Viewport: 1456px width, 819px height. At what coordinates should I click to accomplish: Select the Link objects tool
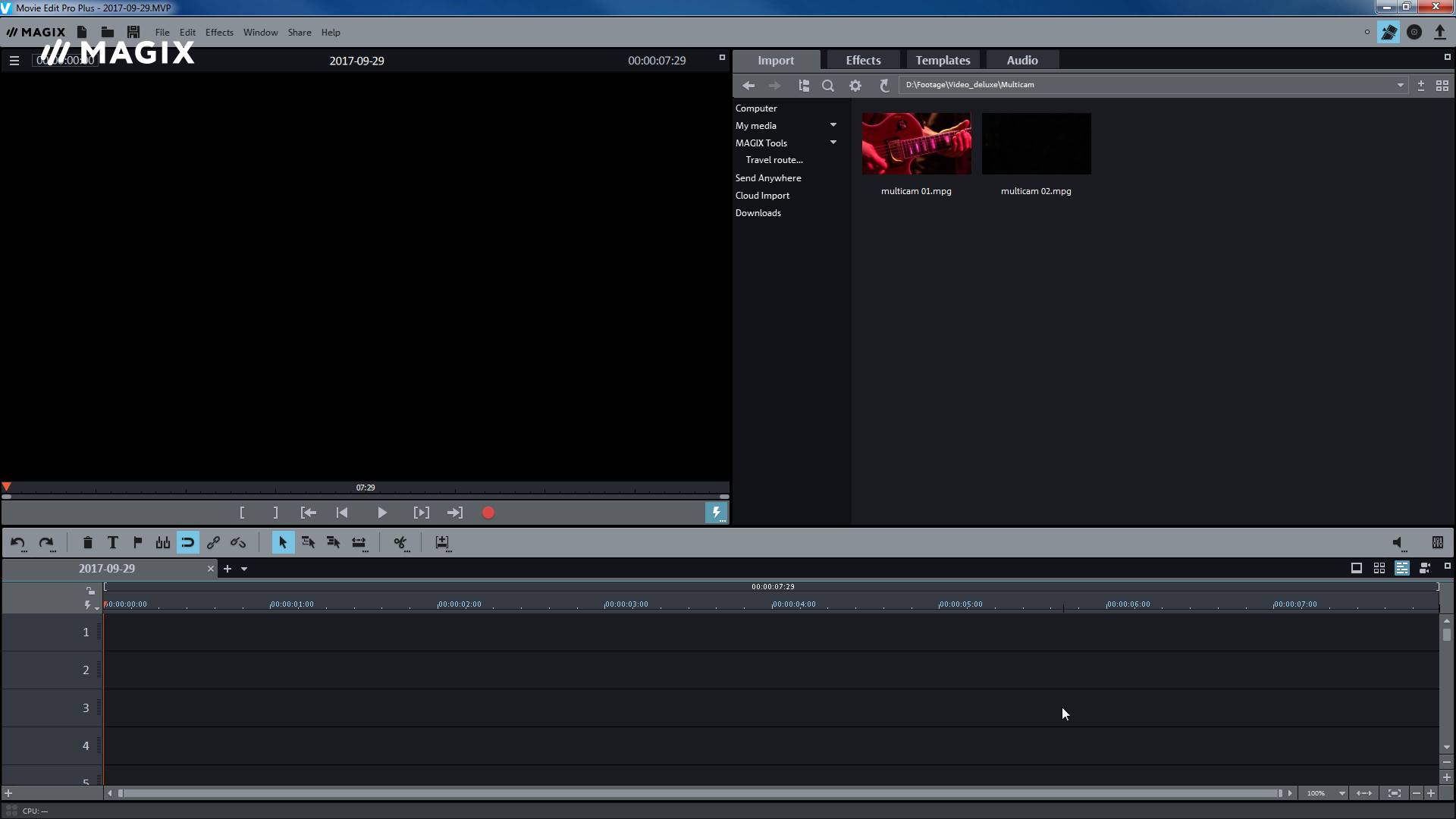point(212,542)
